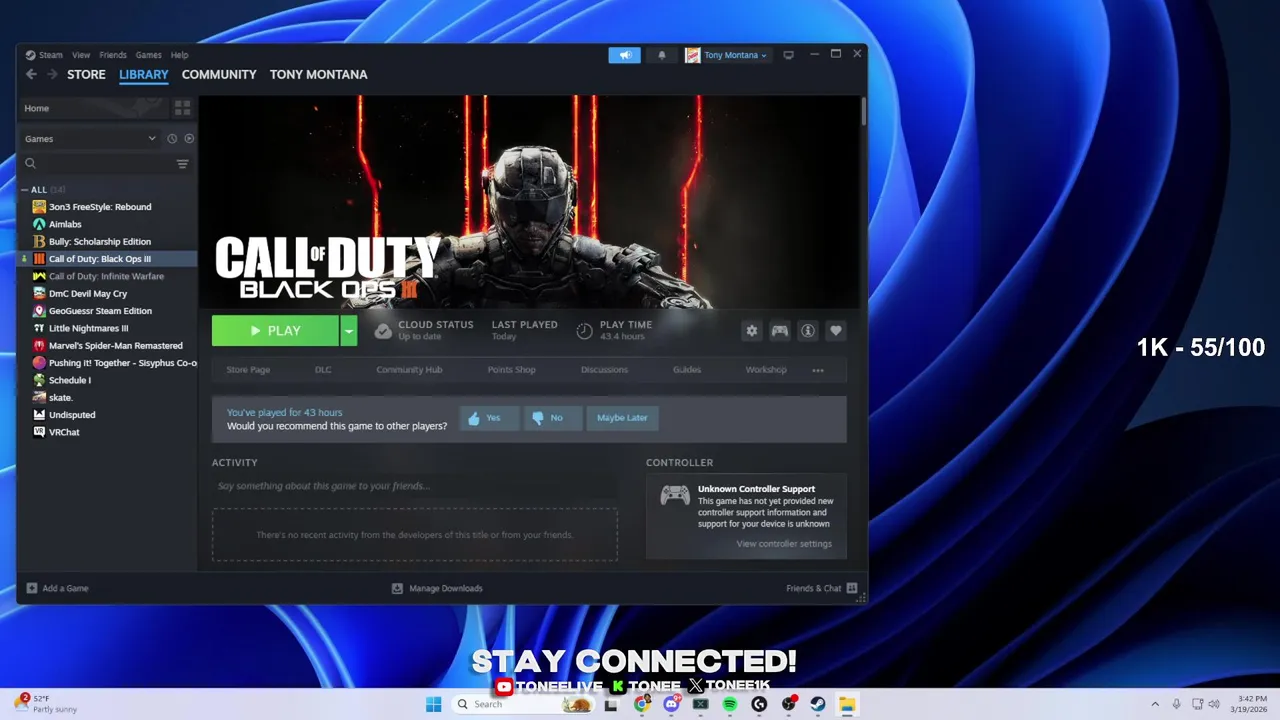Open the Friends menu
Image resolution: width=1280 pixels, height=720 pixels.
[x=113, y=55]
